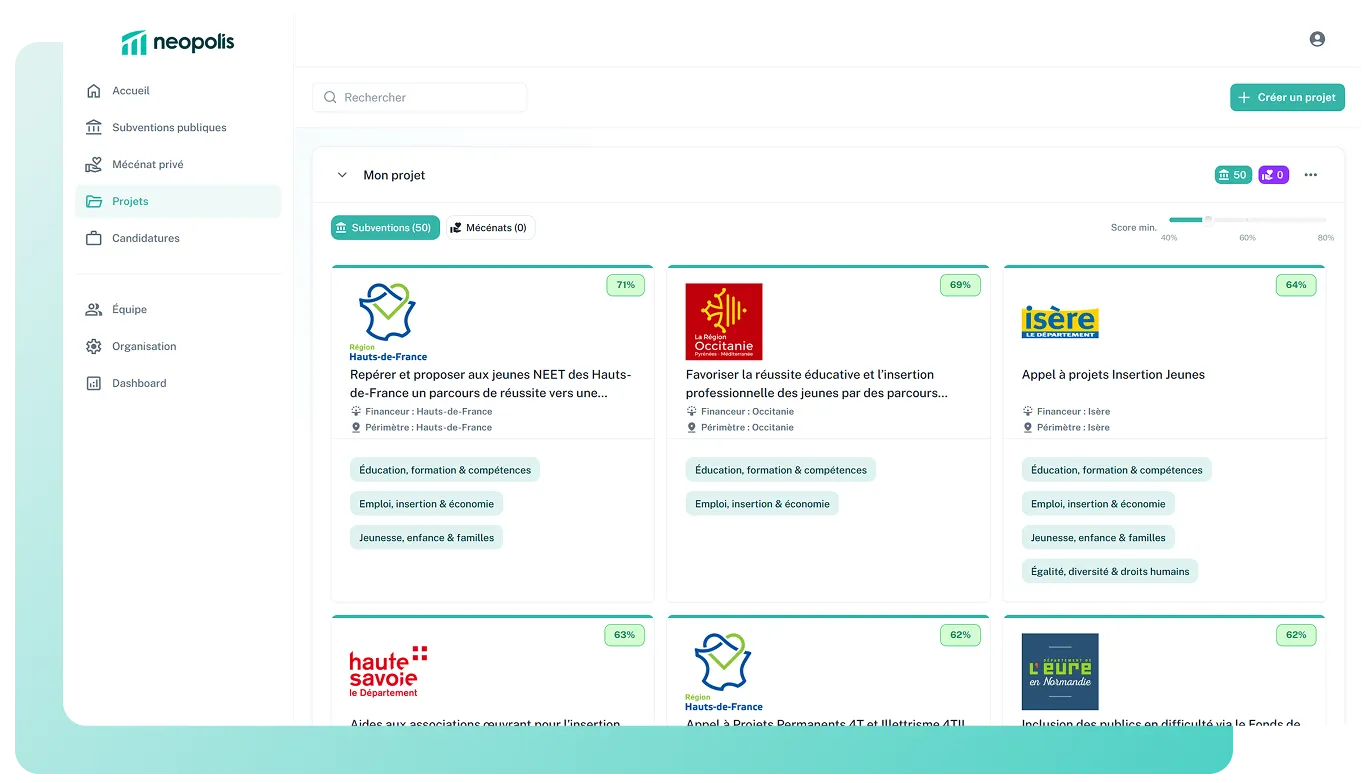Screen dimensions: 1365x783
Task: Click Financeur : Hauts-de-France text
Action: (429, 412)
